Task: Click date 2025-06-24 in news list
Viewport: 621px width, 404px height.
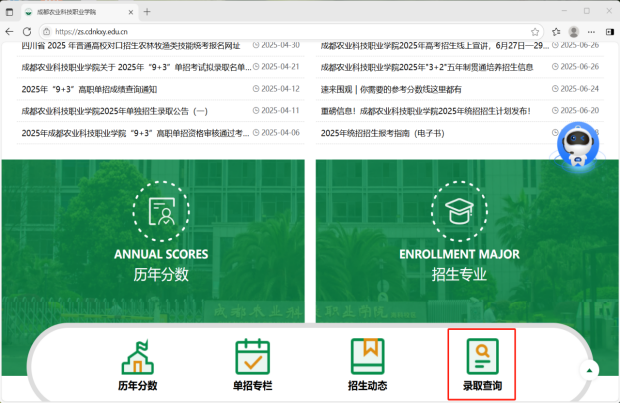Action: (x=579, y=89)
